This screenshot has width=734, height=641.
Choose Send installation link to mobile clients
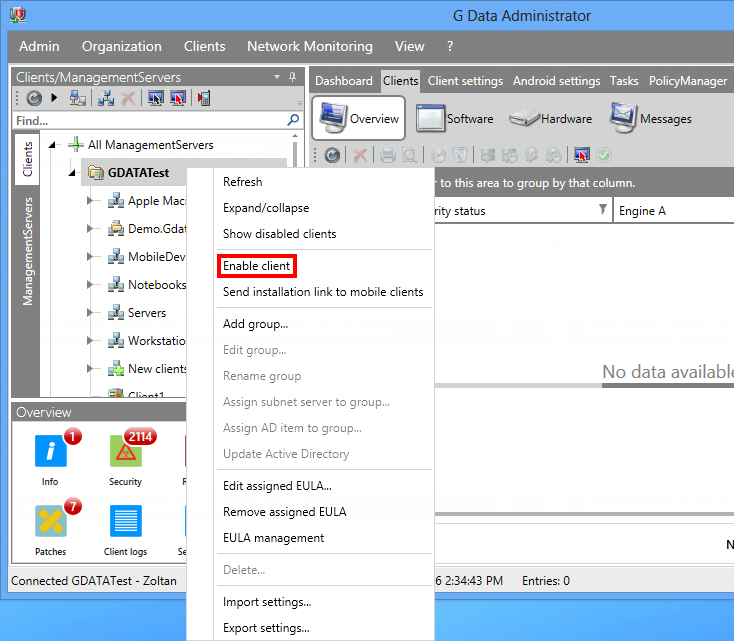click(323, 292)
